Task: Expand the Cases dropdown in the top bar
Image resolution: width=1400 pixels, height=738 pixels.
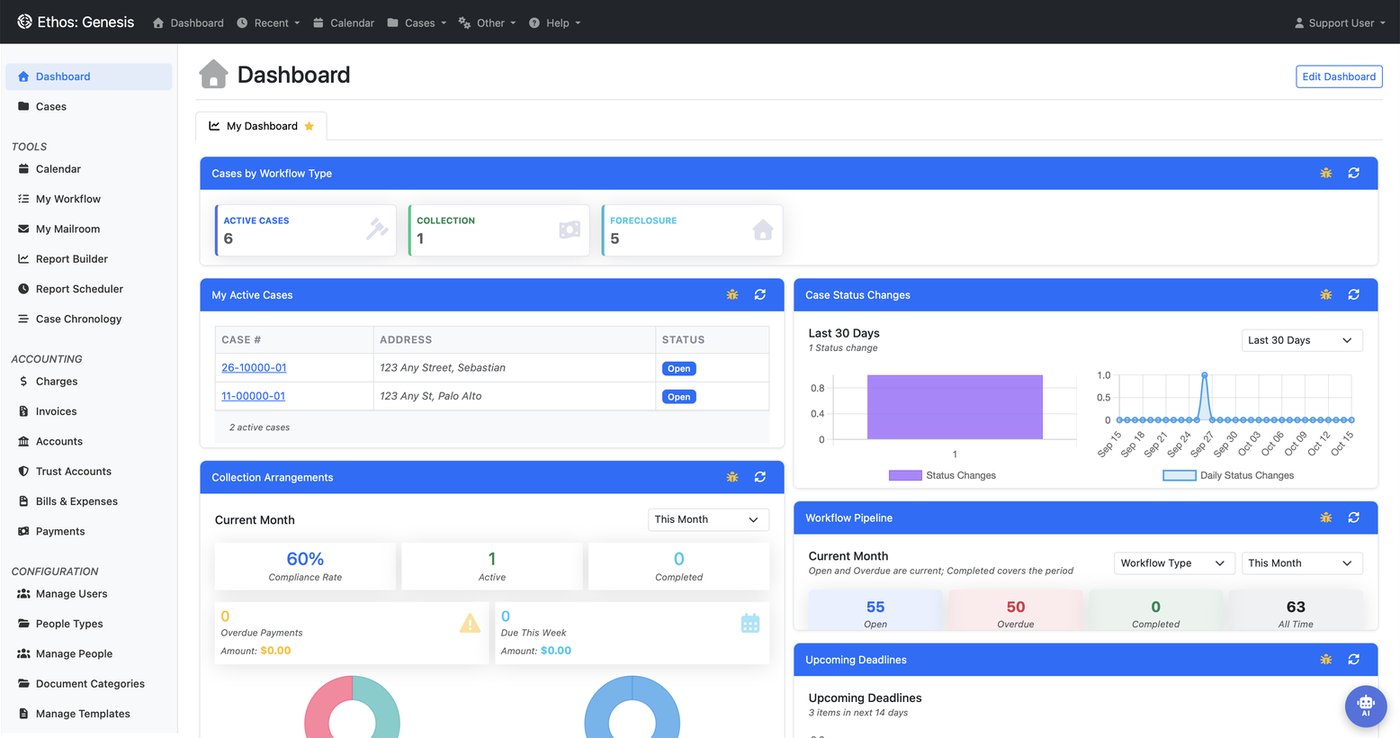Action: pyautogui.click(x=417, y=23)
